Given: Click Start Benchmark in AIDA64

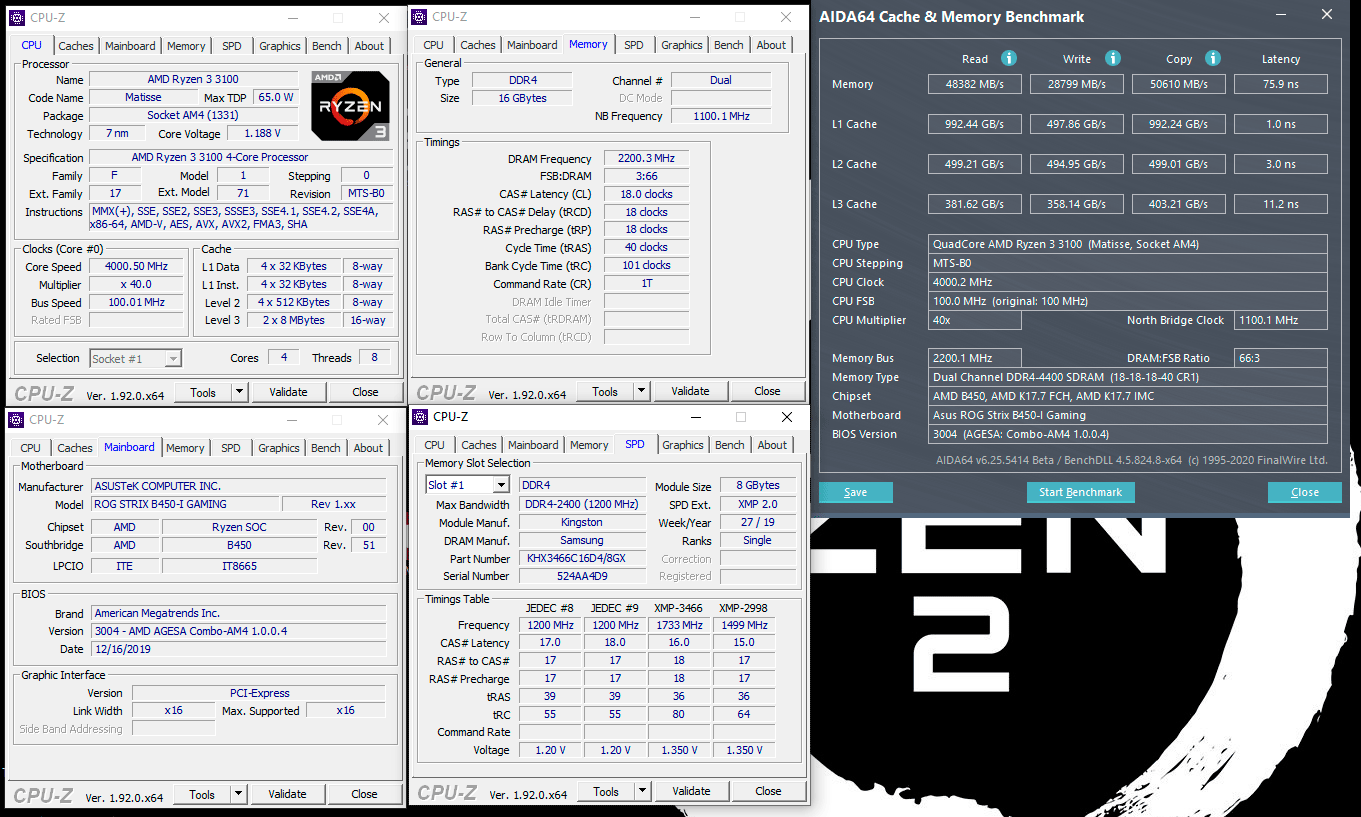Looking at the screenshot, I should tap(1080, 492).
